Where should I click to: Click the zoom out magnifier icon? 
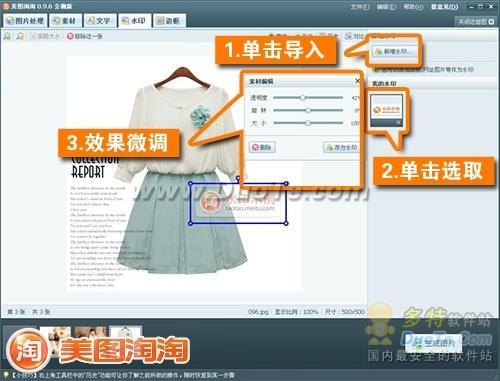20,36
